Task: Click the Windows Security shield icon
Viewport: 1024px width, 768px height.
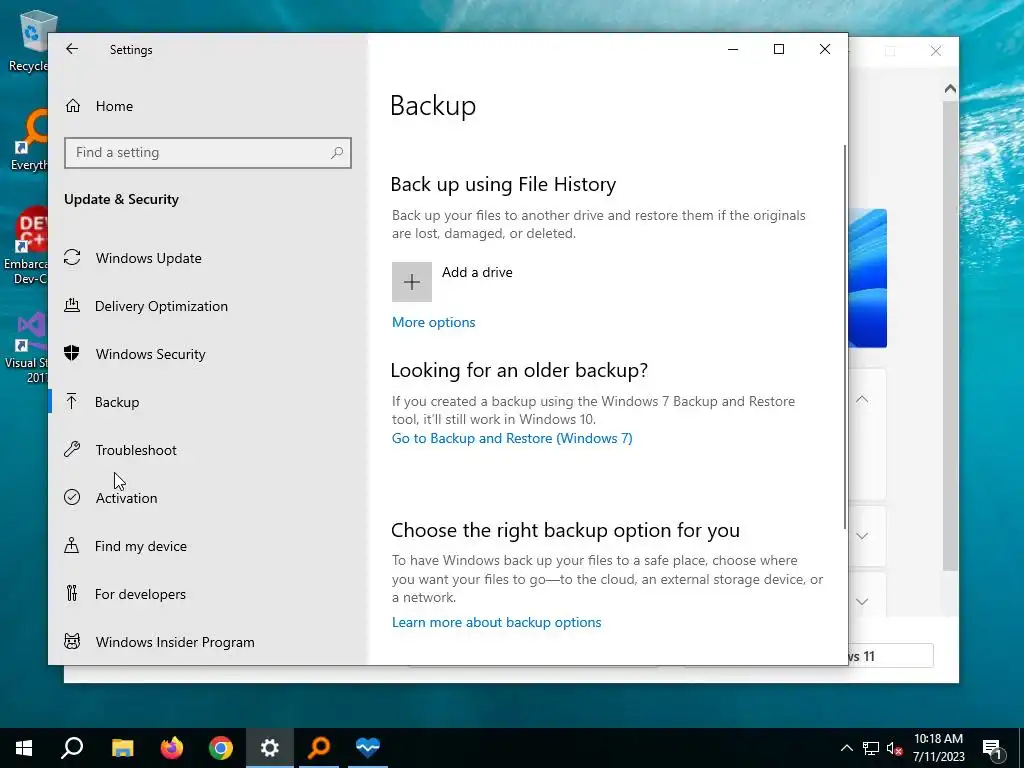Action: click(x=72, y=353)
